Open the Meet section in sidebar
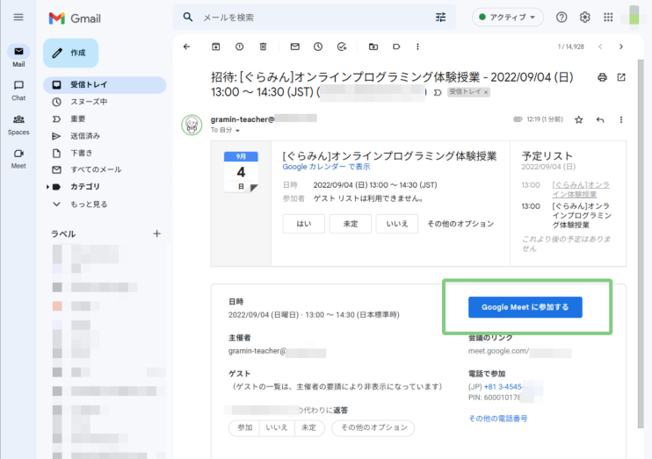The height and width of the screenshot is (459, 652). pyautogui.click(x=18, y=158)
